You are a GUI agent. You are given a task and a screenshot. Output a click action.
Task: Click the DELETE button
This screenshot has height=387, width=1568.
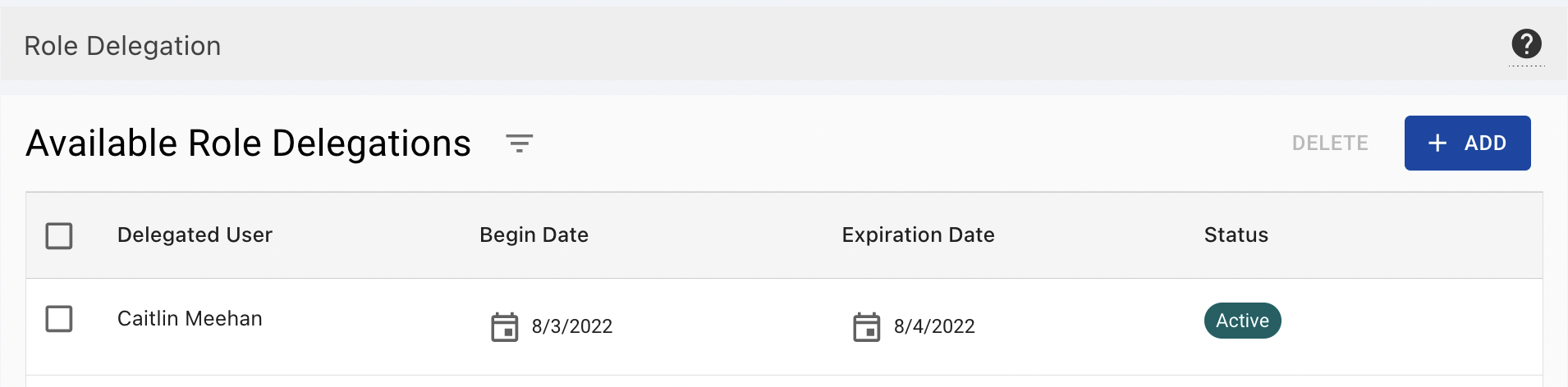pyautogui.click(x=1330, y=143)
